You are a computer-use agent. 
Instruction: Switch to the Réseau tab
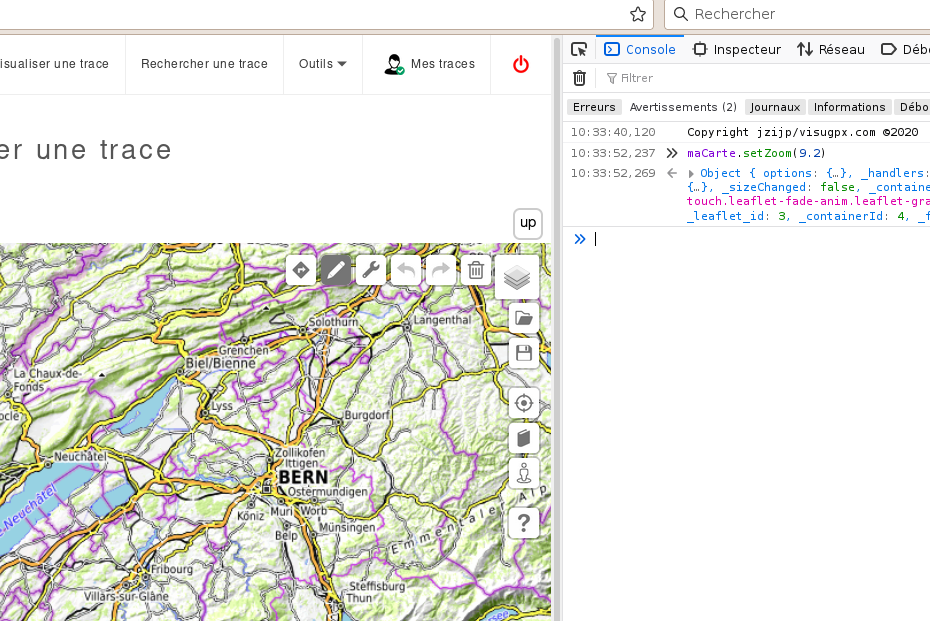(831, 49)
